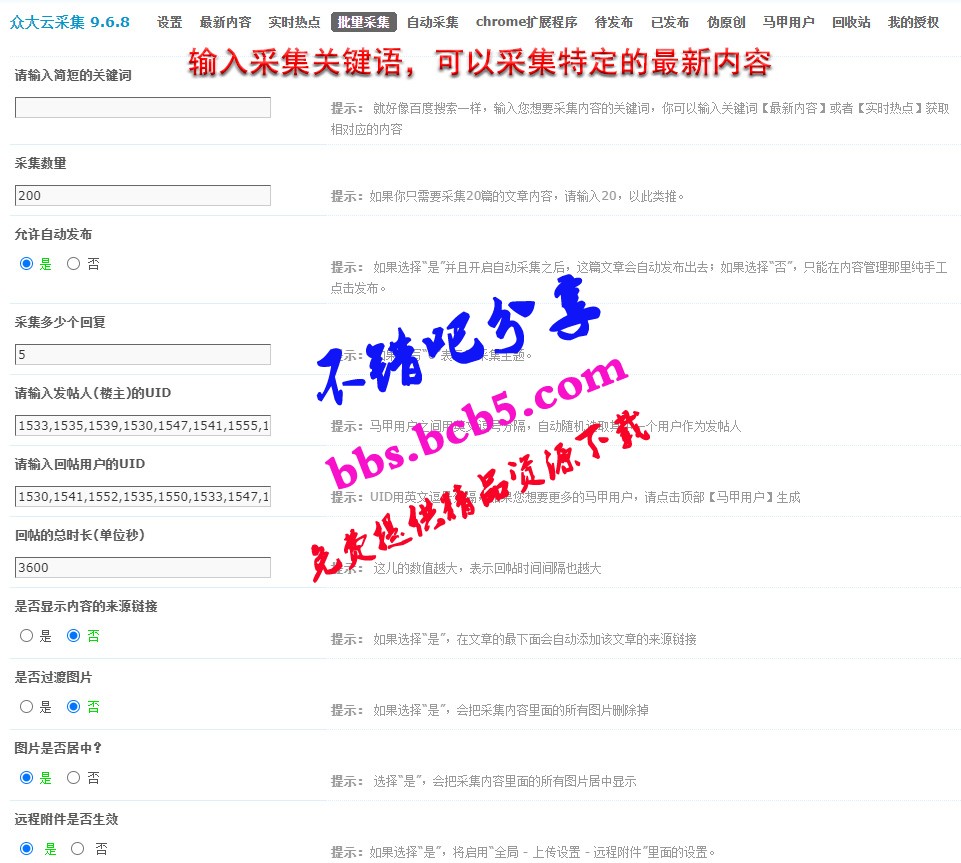Select 是 for 是否过滤图片

[26, 707]
